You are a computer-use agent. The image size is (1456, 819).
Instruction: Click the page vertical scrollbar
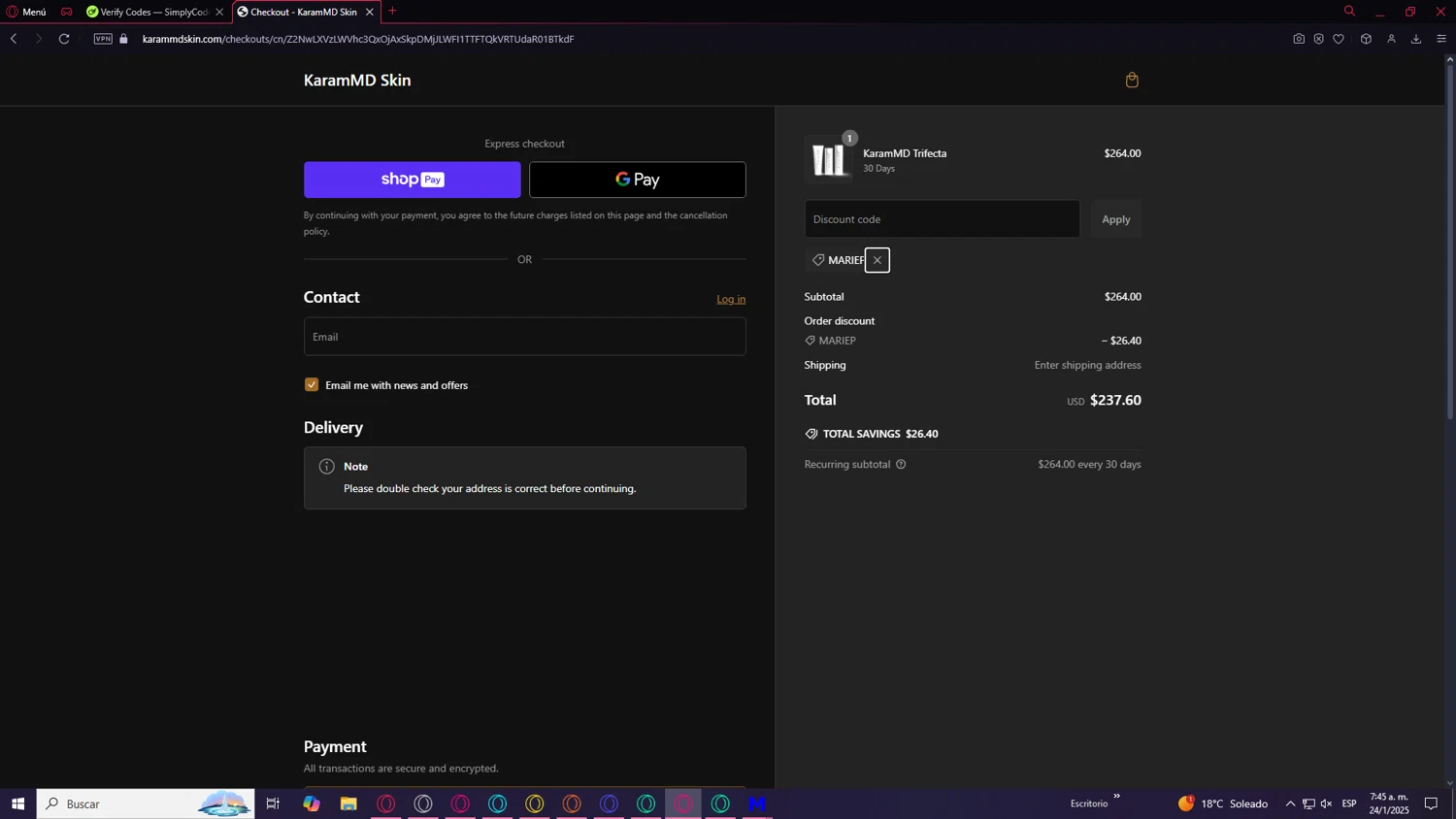point(1450,241)
